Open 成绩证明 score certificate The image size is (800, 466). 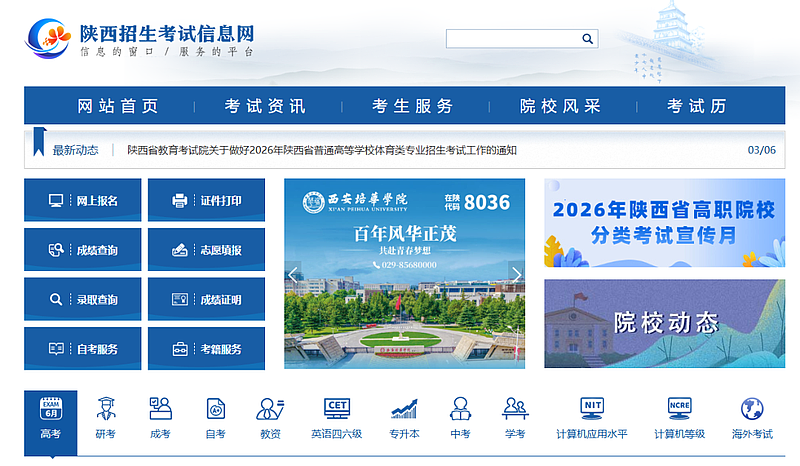pyautogui.click(x=207, y=299)
